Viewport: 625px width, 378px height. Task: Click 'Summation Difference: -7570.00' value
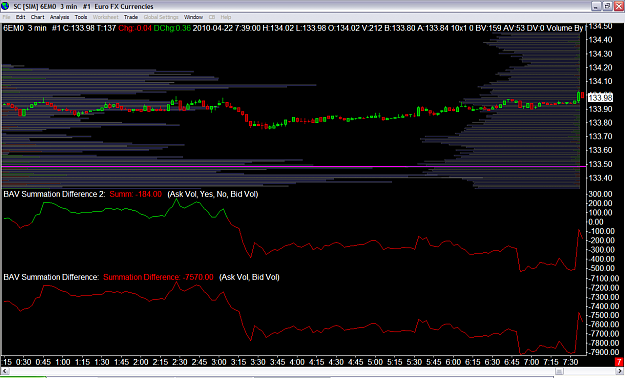click(158, 277)
